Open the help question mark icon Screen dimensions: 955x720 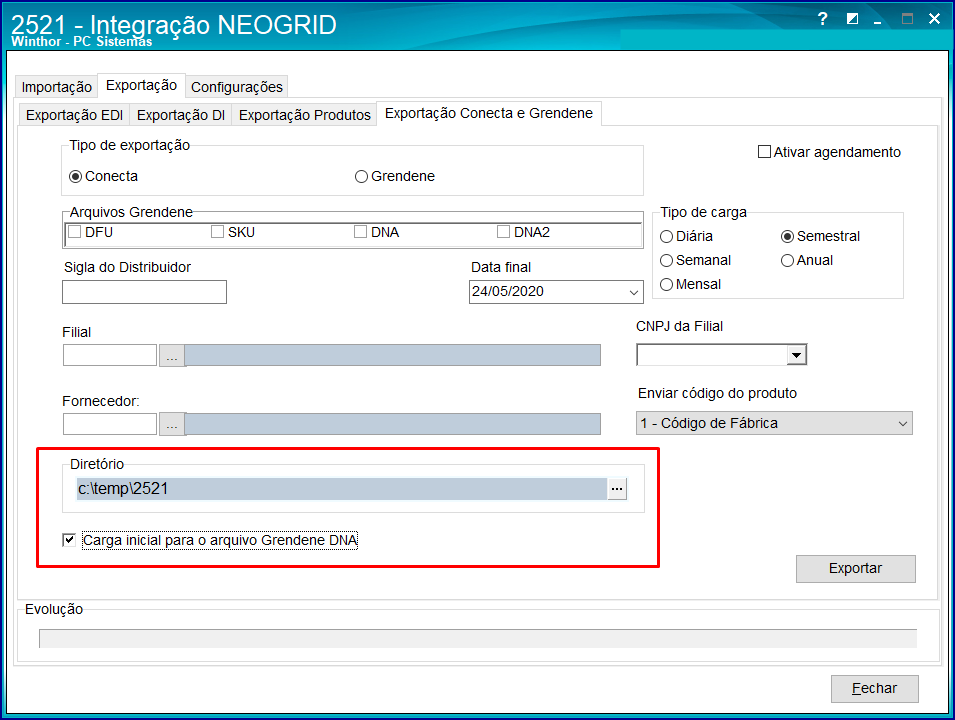click(x=822, y=19)
